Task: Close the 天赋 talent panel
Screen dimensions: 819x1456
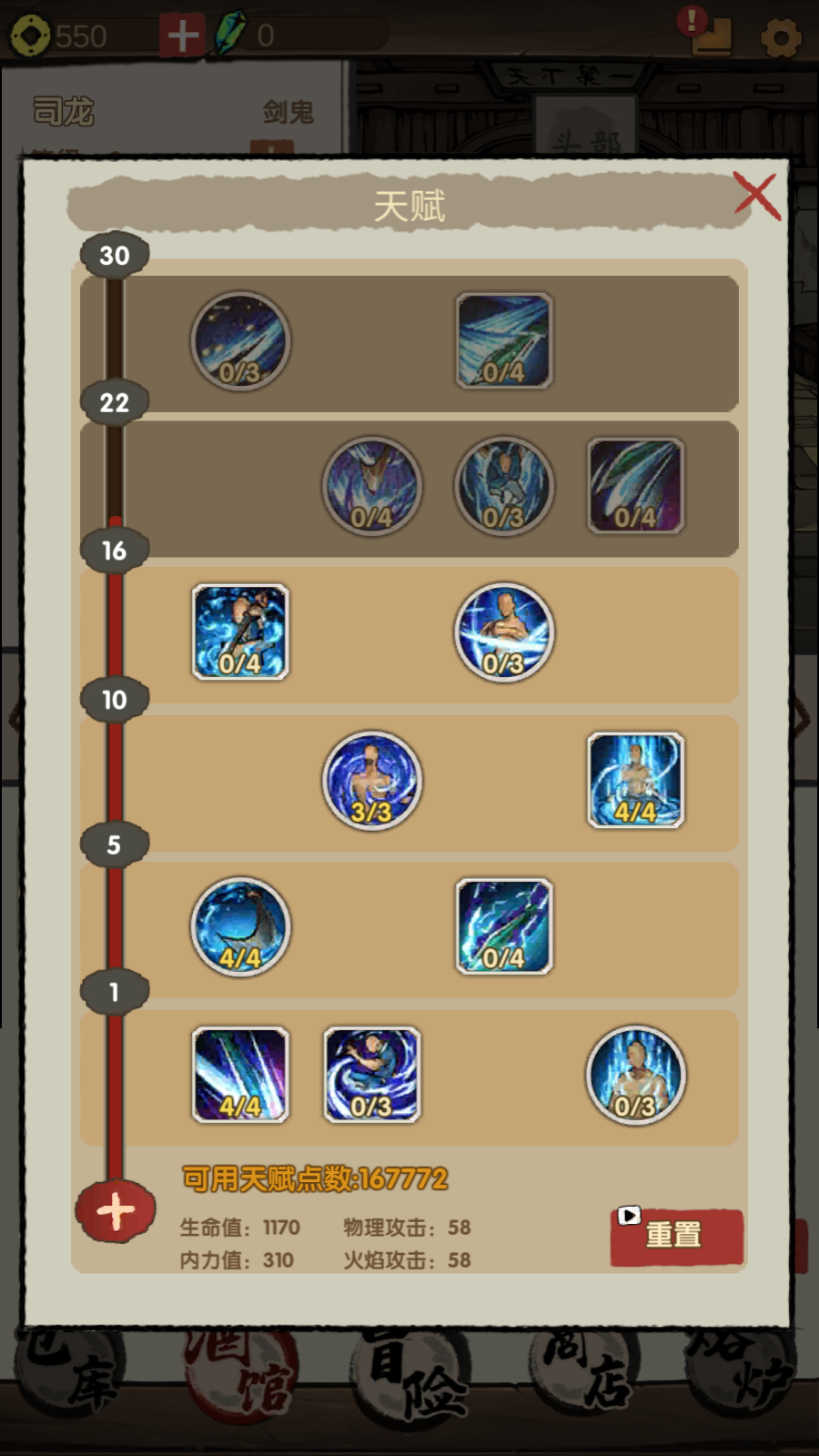Action: click(x=757, y=195)
